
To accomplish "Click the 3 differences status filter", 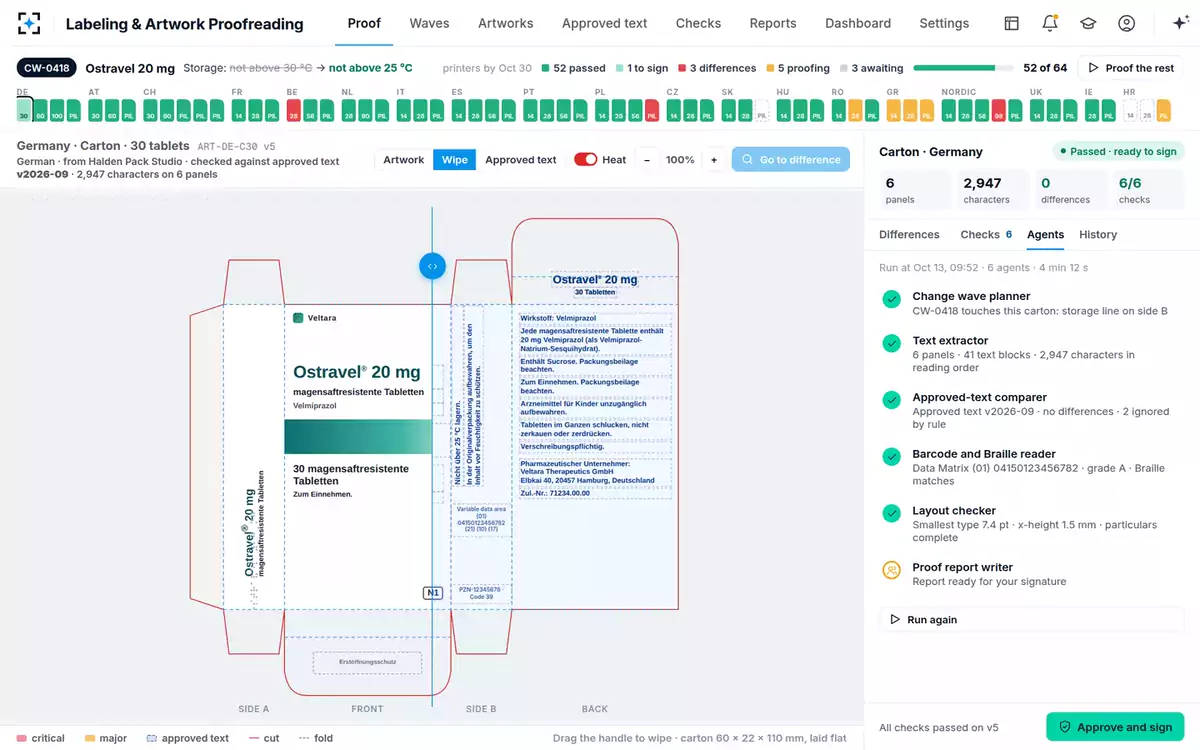I will pos(716,68).
